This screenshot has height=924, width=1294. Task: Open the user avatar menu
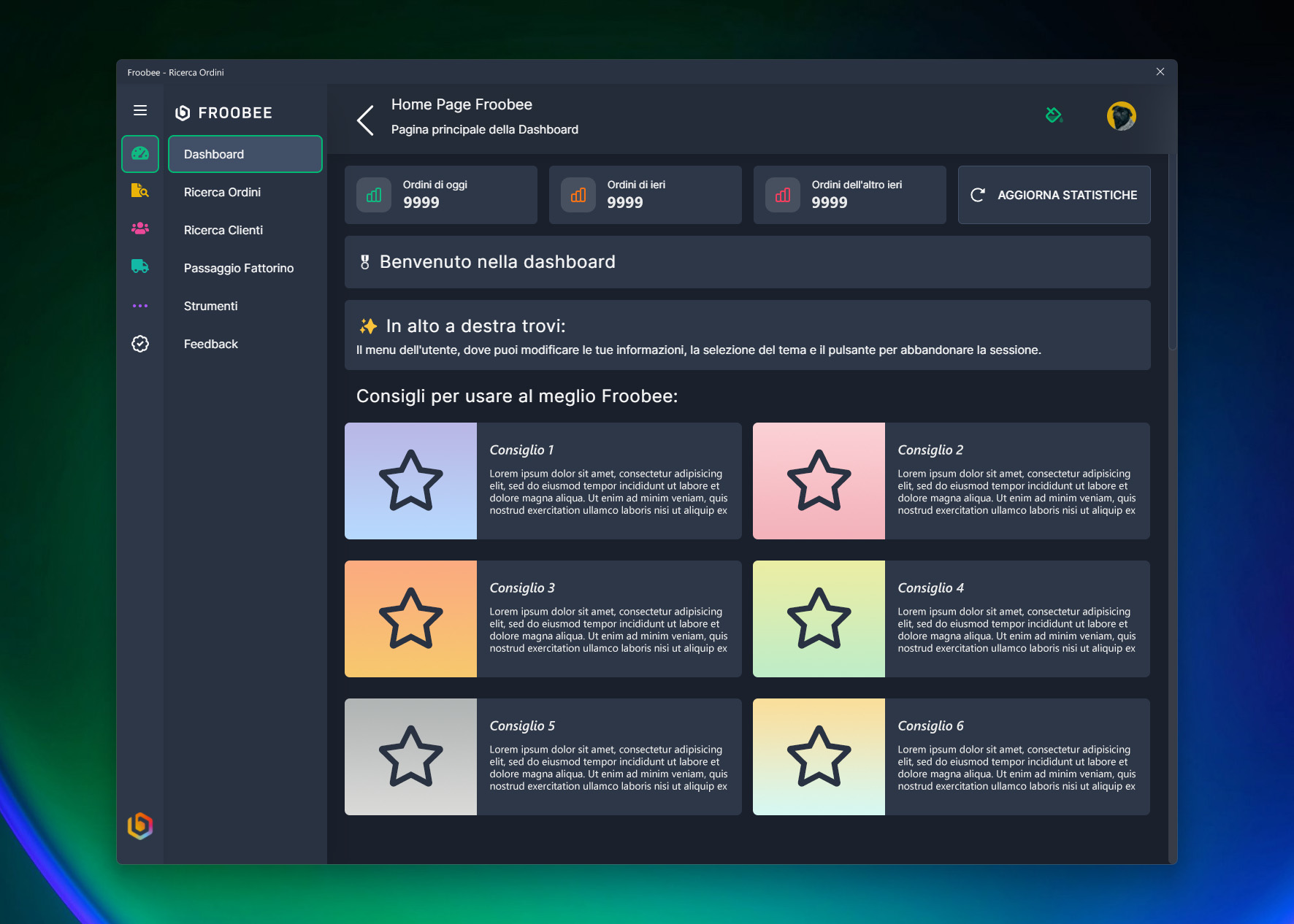pyautogui.click(x=1121, y=116)
